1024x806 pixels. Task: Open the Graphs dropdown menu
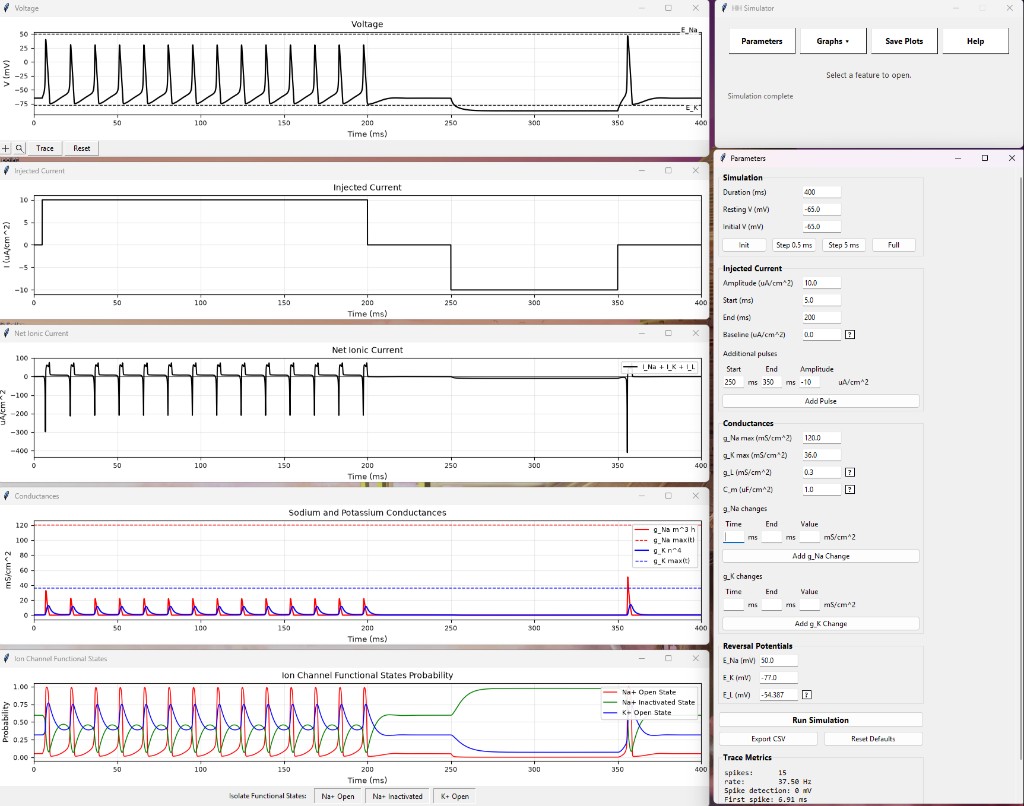pyautogui.click(x=833, y=41)
